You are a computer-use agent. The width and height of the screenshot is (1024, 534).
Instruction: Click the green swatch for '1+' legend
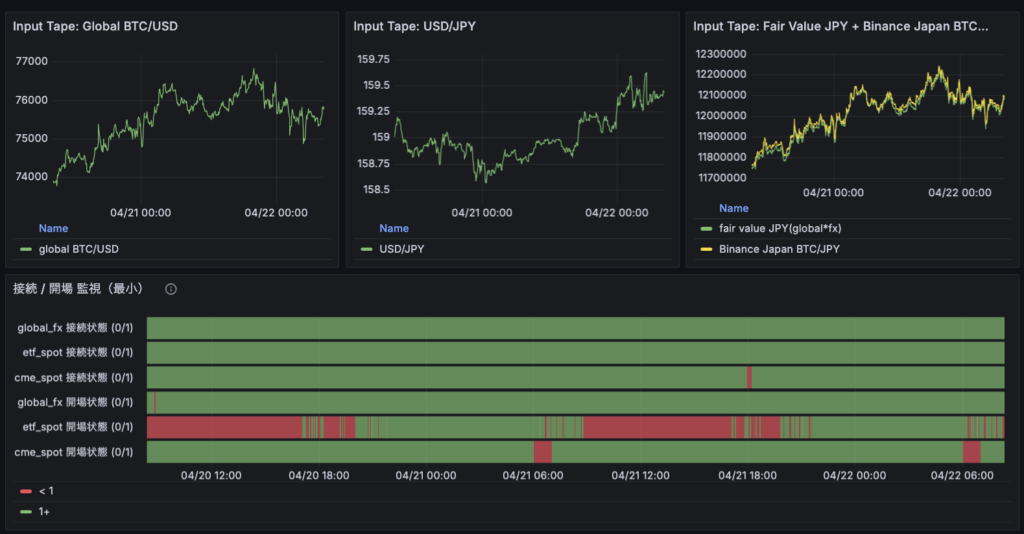pos(26,511)
